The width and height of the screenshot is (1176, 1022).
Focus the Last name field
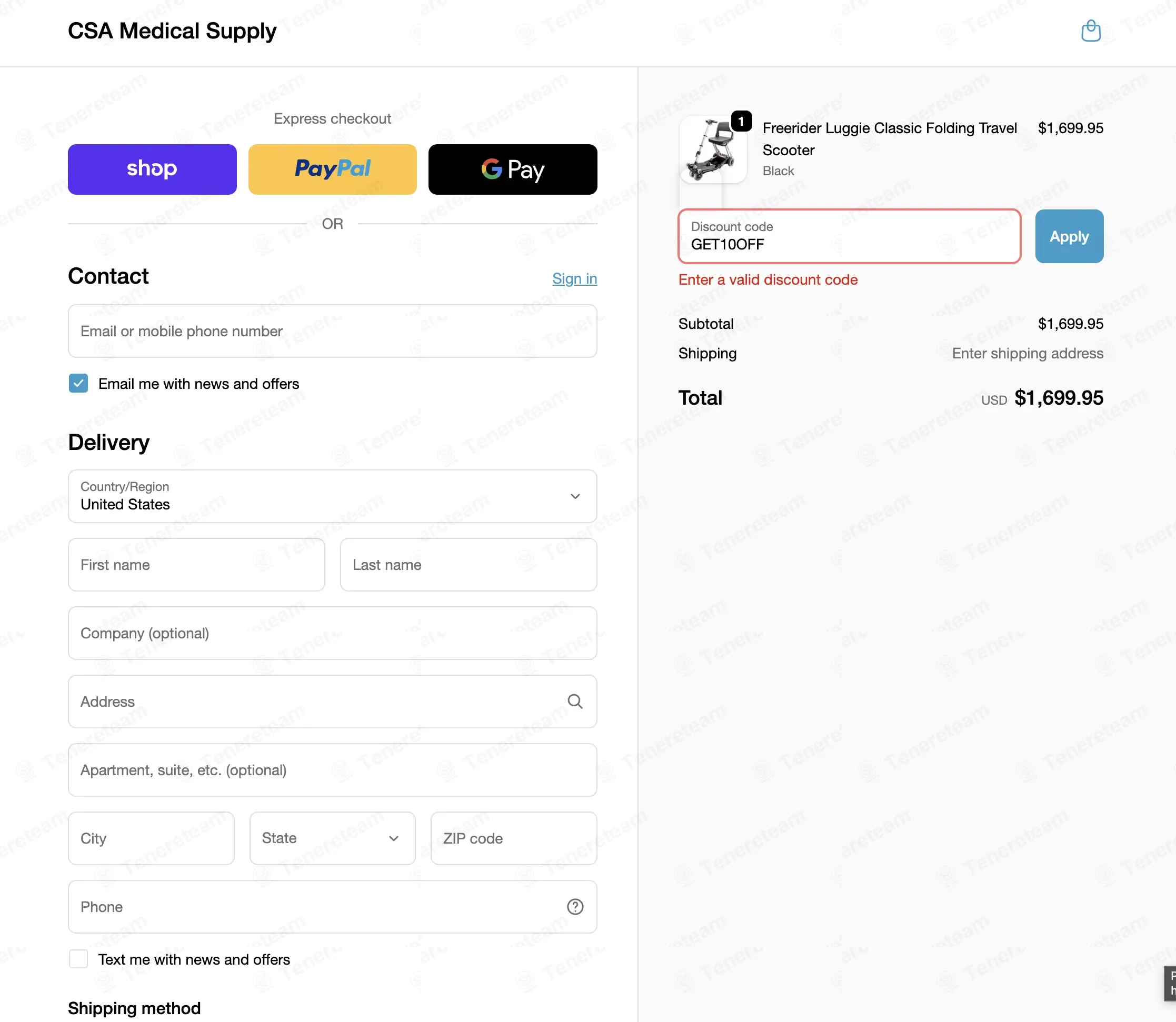[x=469, y=565]
